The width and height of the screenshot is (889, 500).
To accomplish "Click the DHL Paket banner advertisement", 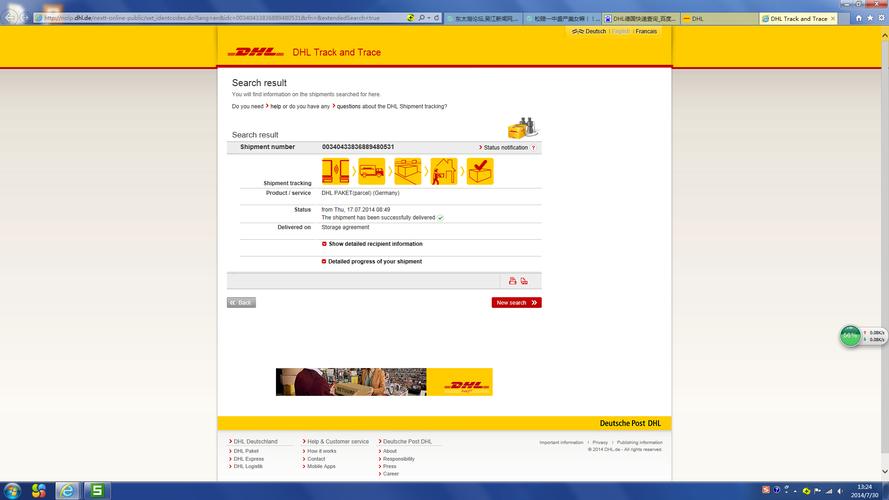I will pos(384,382).
